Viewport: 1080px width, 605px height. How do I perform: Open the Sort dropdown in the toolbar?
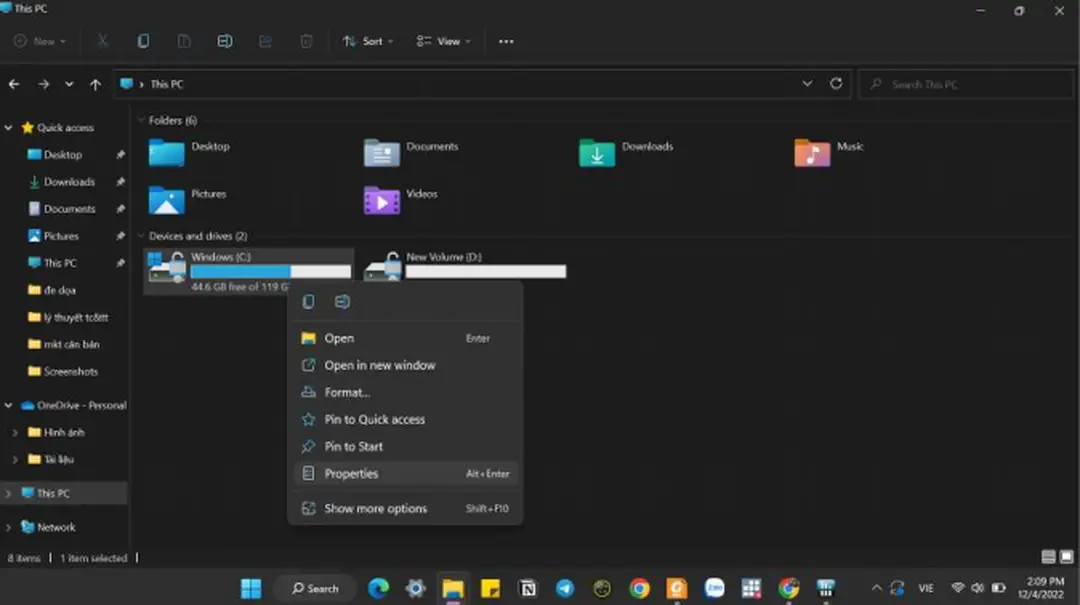pos(367,41)
